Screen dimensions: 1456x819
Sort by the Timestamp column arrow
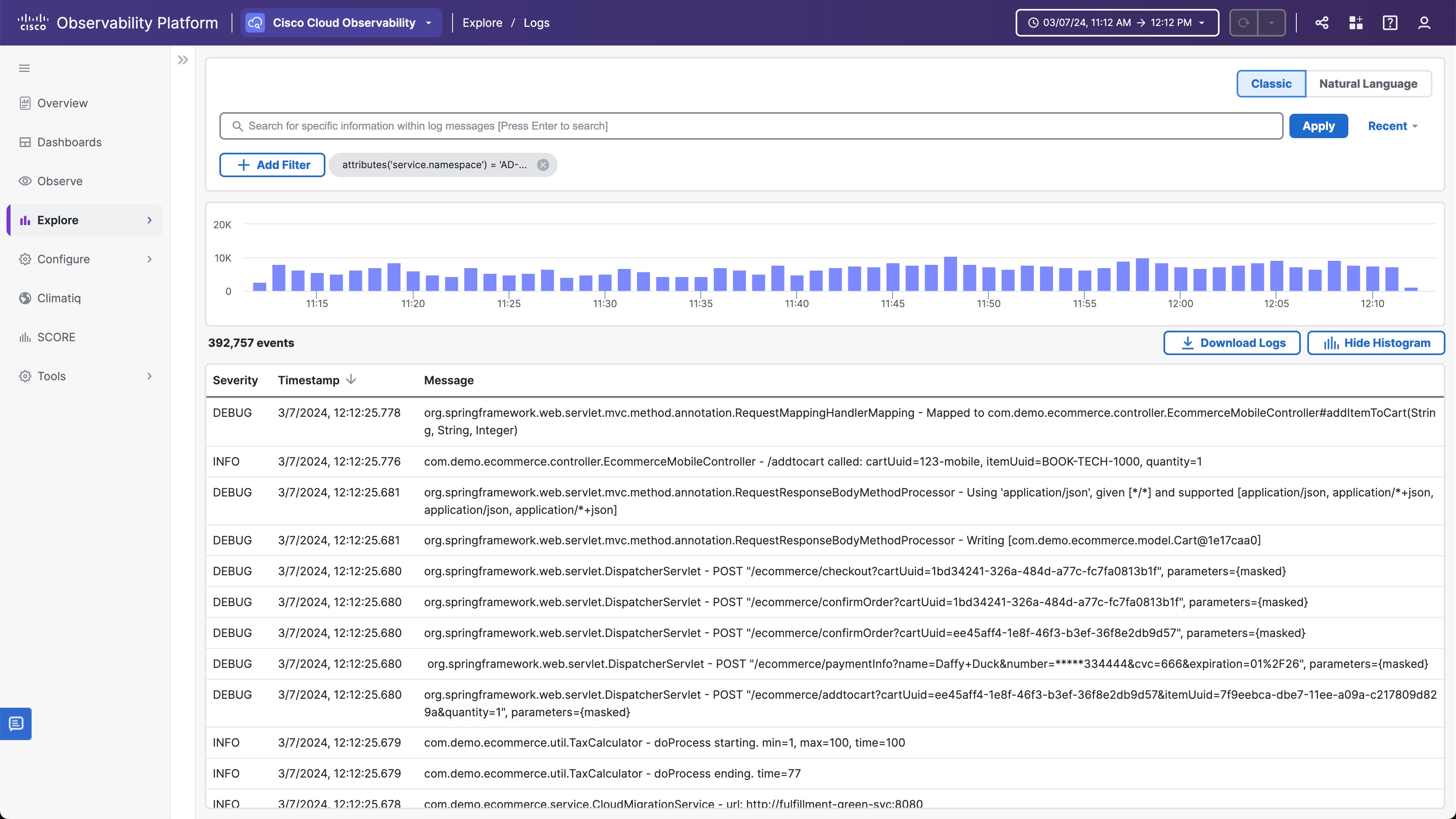(x=351, y=379)
